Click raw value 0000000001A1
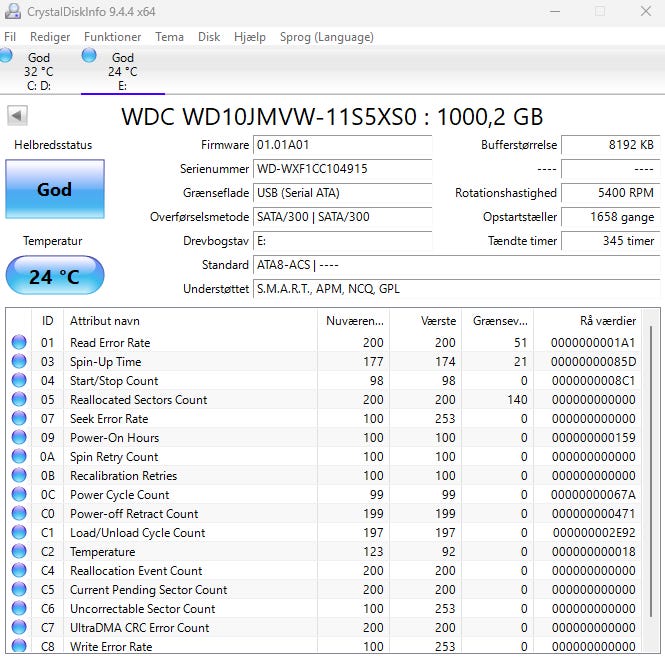 pyautogui.click(x=593, y=343)
